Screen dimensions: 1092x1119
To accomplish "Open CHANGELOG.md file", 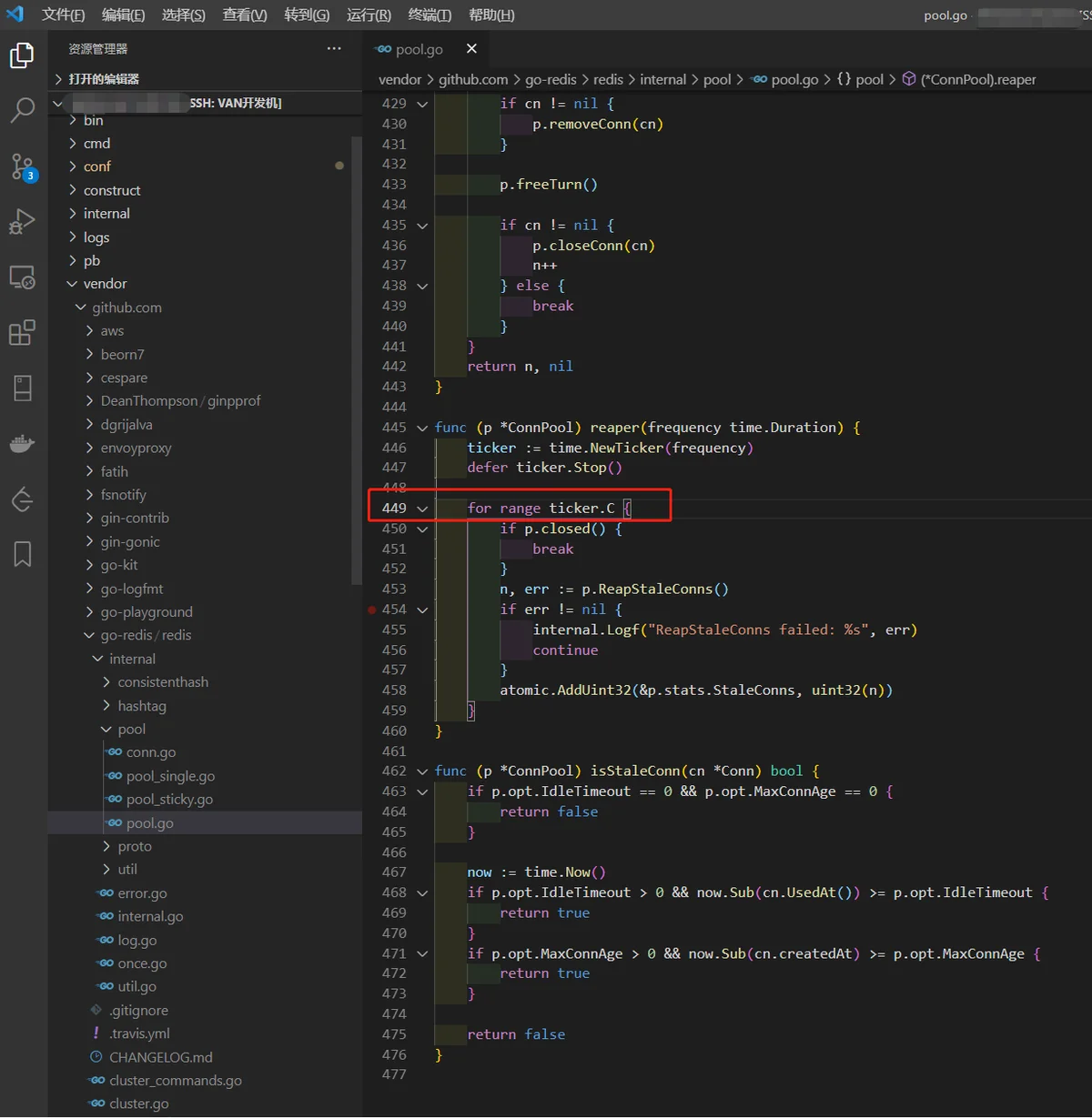I will (205, 1057).
